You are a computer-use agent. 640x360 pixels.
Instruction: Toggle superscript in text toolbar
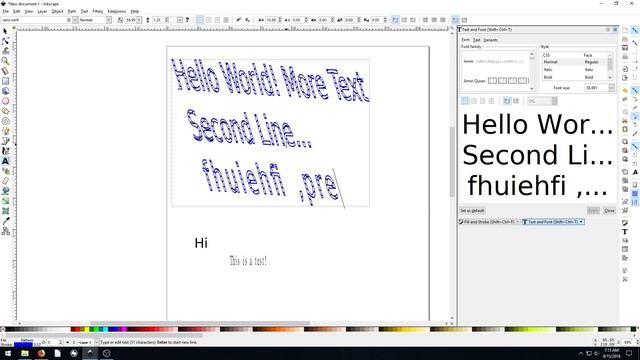[239, 20]
